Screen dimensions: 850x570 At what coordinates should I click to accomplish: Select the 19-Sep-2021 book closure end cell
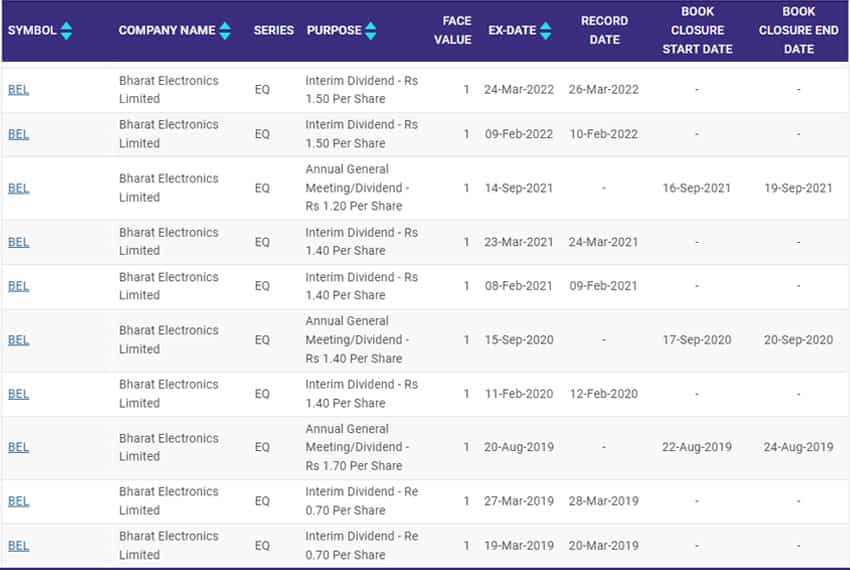[x=799, y=188]
